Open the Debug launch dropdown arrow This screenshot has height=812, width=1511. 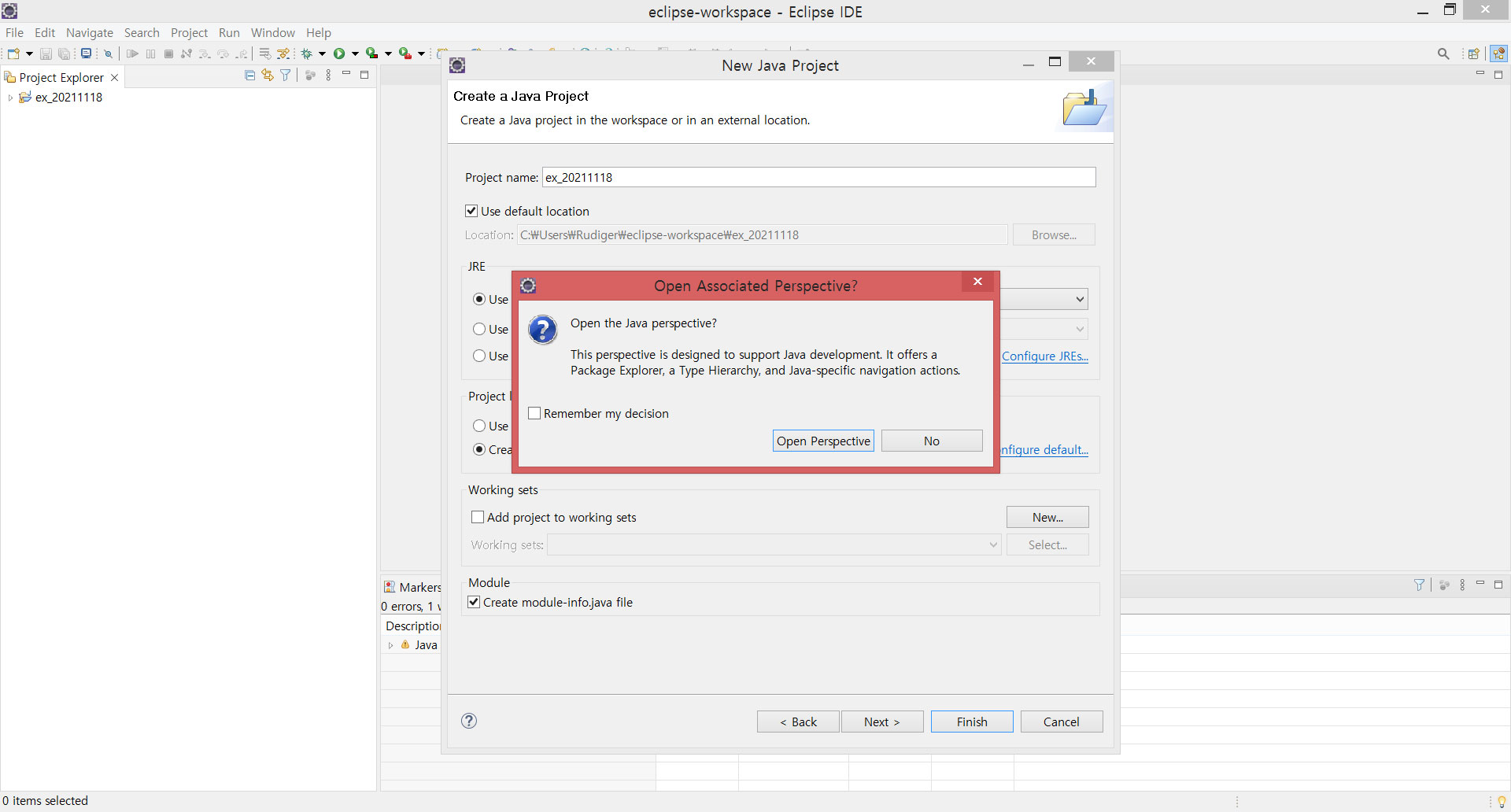tap(322, 54)
